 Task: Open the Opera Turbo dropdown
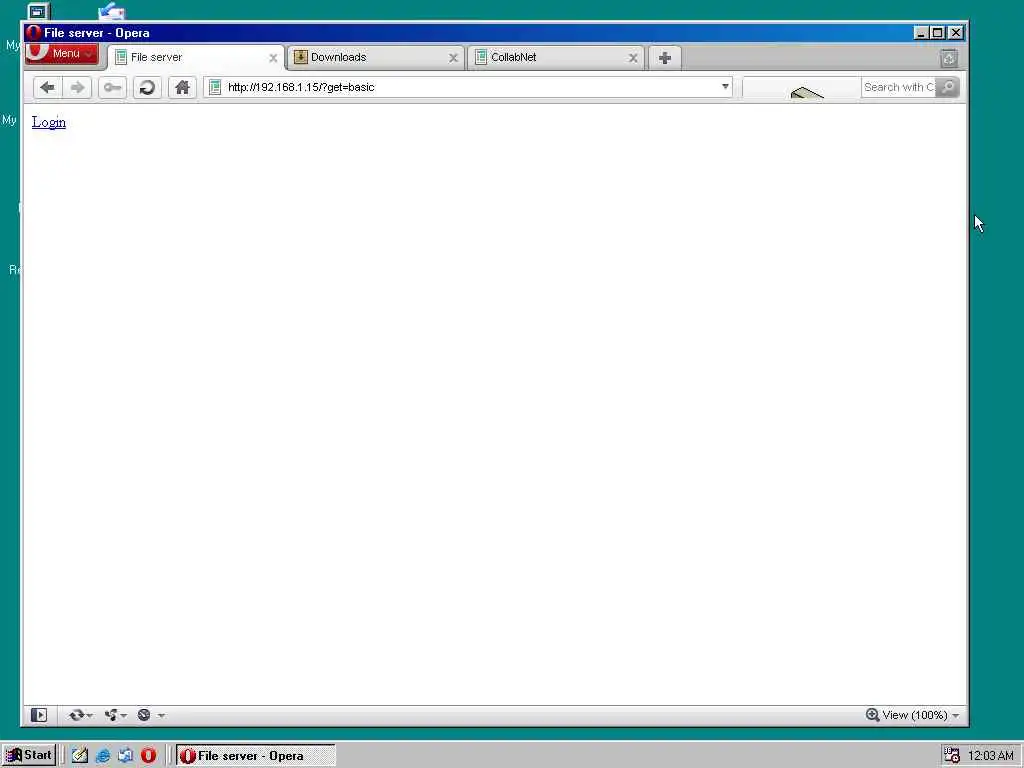click(x=151, y=715)
